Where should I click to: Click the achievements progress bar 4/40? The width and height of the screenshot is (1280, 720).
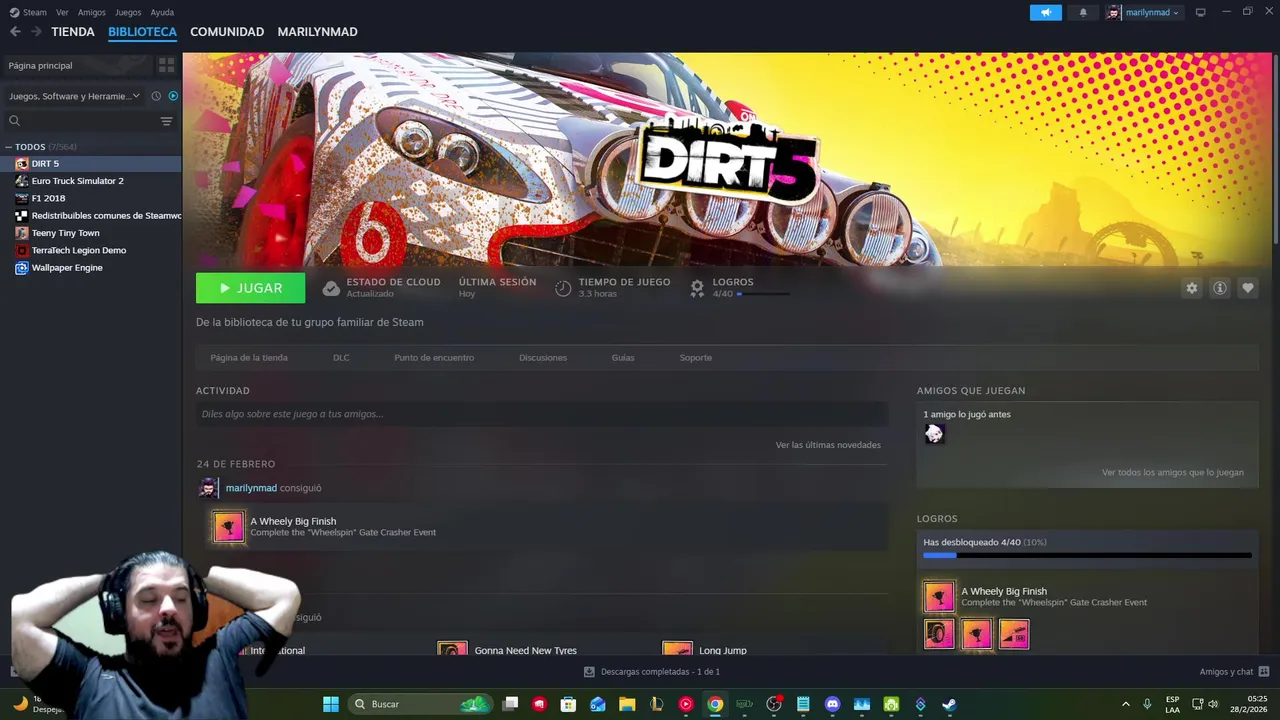1087,555
